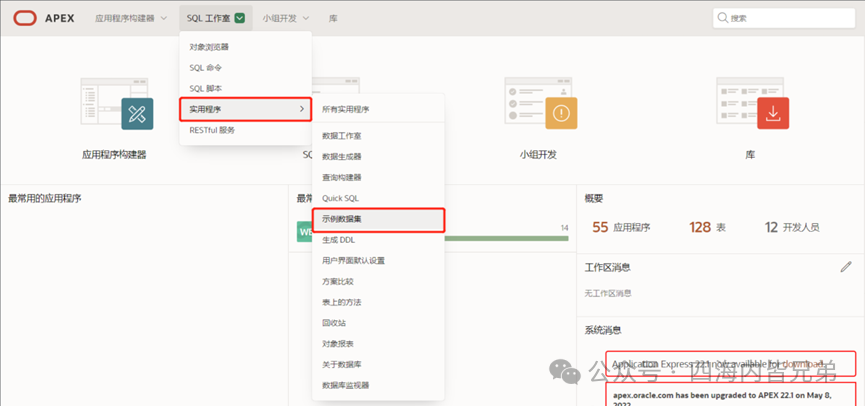
Task: Open the 12 开发人员 summary count
Action: [x=792, y=227]
